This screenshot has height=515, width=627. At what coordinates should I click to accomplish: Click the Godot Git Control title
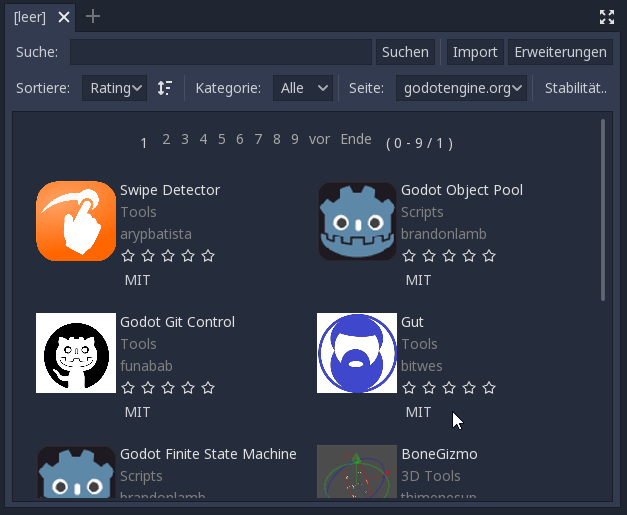[x=178, y=322]
